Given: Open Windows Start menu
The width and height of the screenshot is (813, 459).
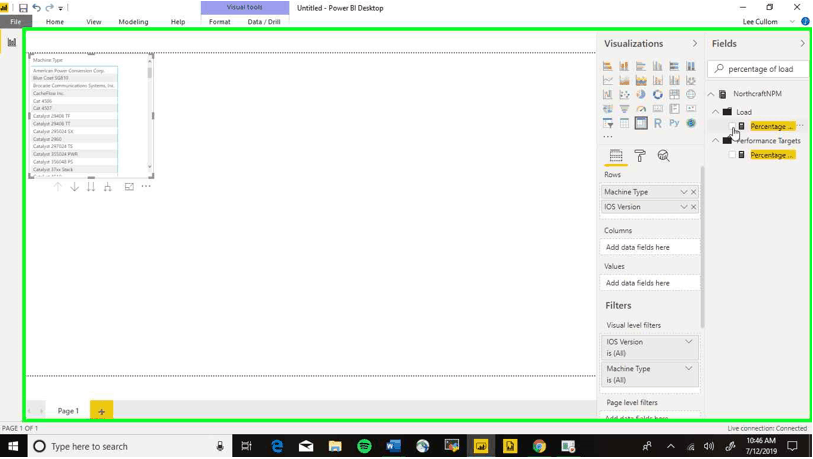Looking at the screenshot, I should pyautogui.click(x=13, y=446).
